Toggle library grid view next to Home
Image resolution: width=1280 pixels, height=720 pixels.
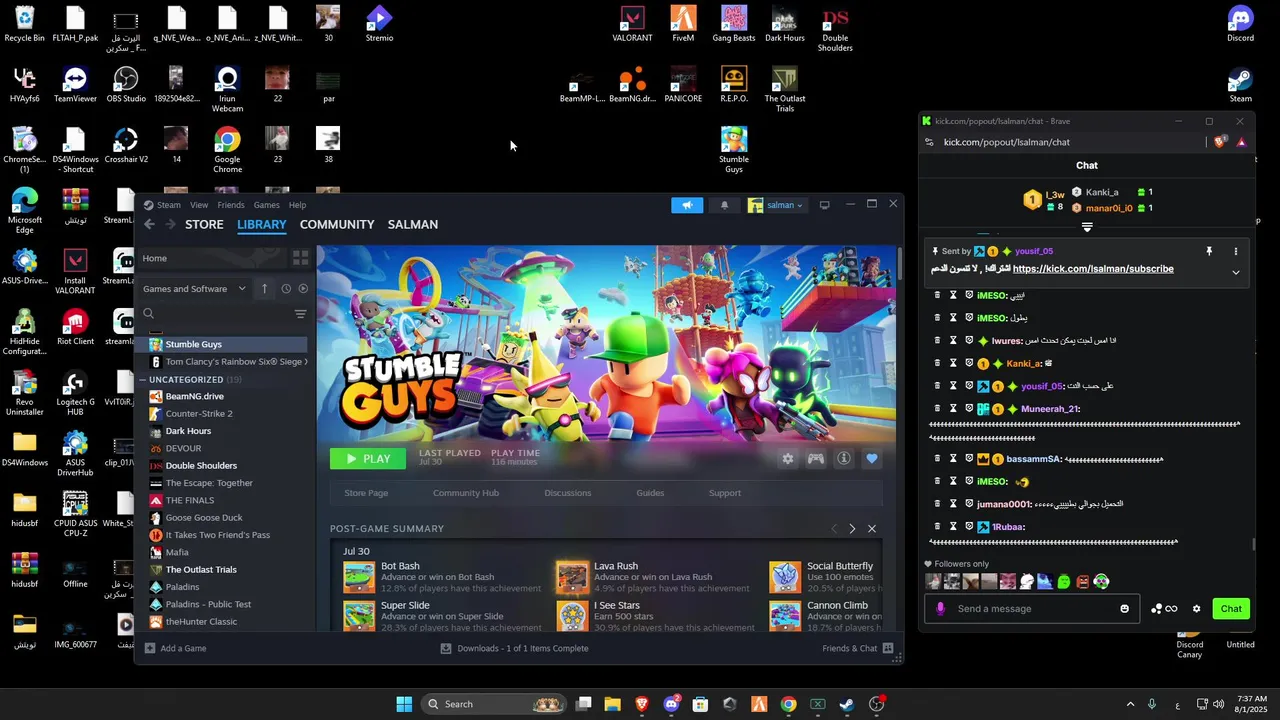(x=300, y=258)
